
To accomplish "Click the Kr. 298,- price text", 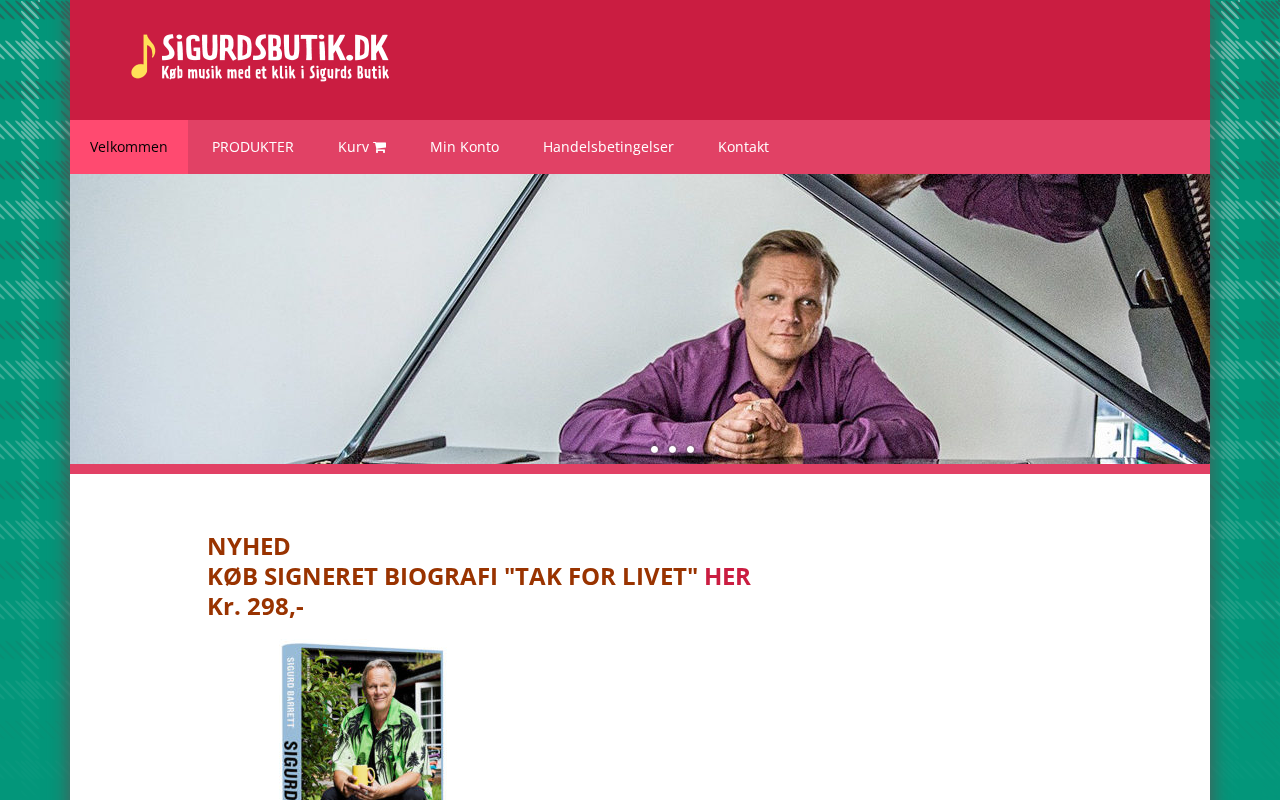I will [255, 606].
